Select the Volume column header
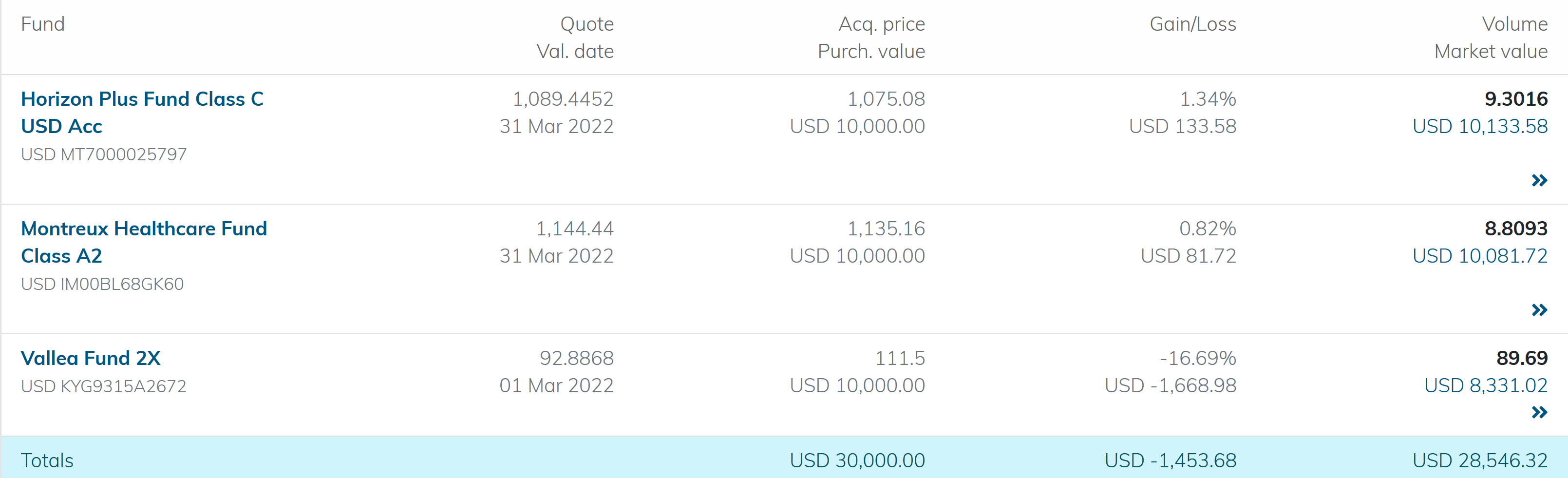This screenshot has width=1568, height=478. pyautogui.click(x=1514, y=24)
